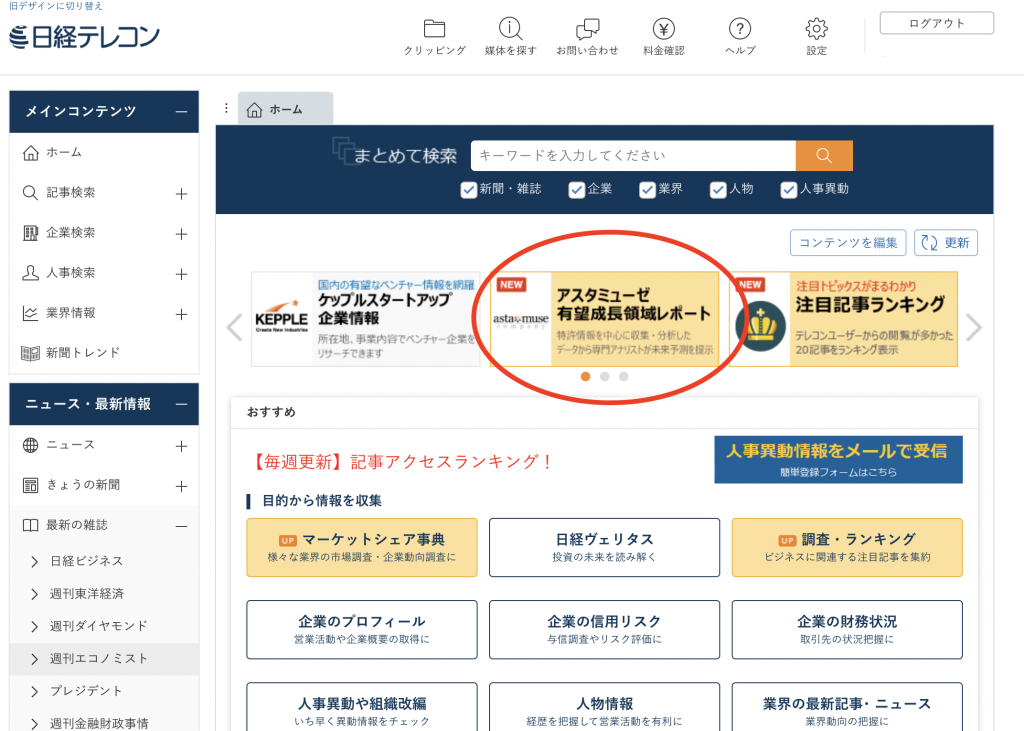Select first orange carousel dot
Viewport: 1024px width, 731px height.
(x=585, y=376)
